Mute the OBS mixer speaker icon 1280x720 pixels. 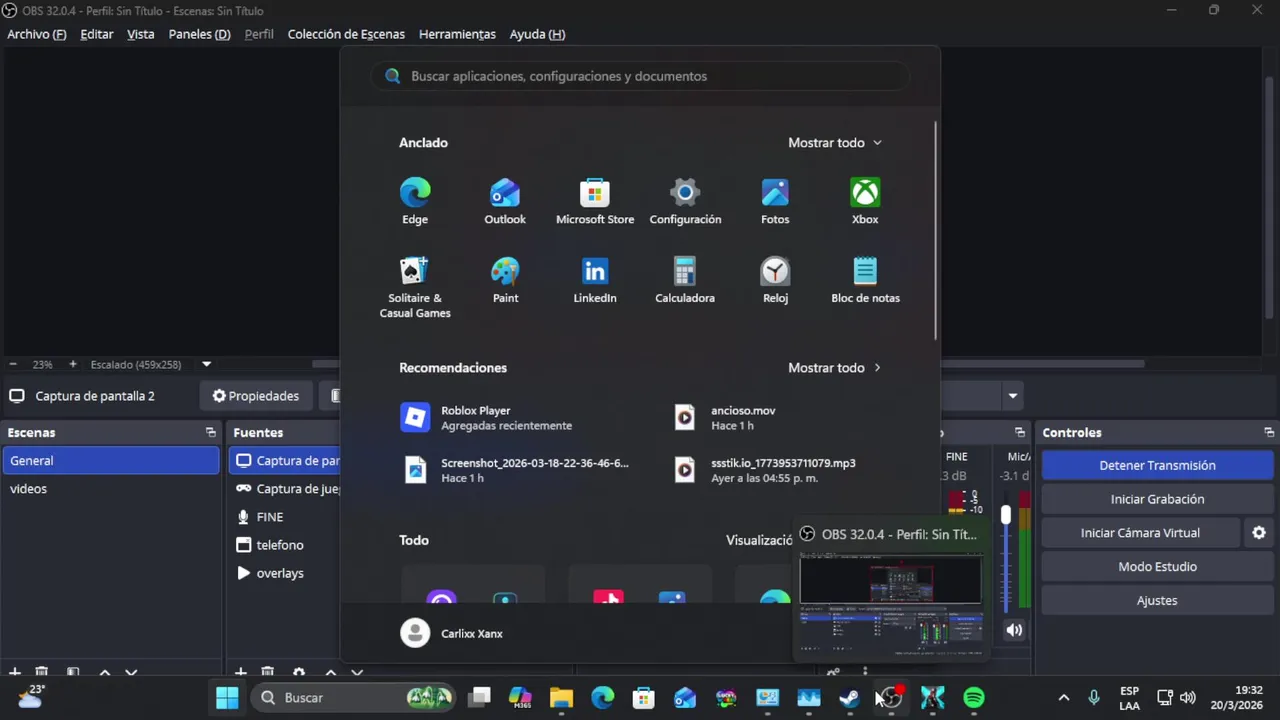1014,630
